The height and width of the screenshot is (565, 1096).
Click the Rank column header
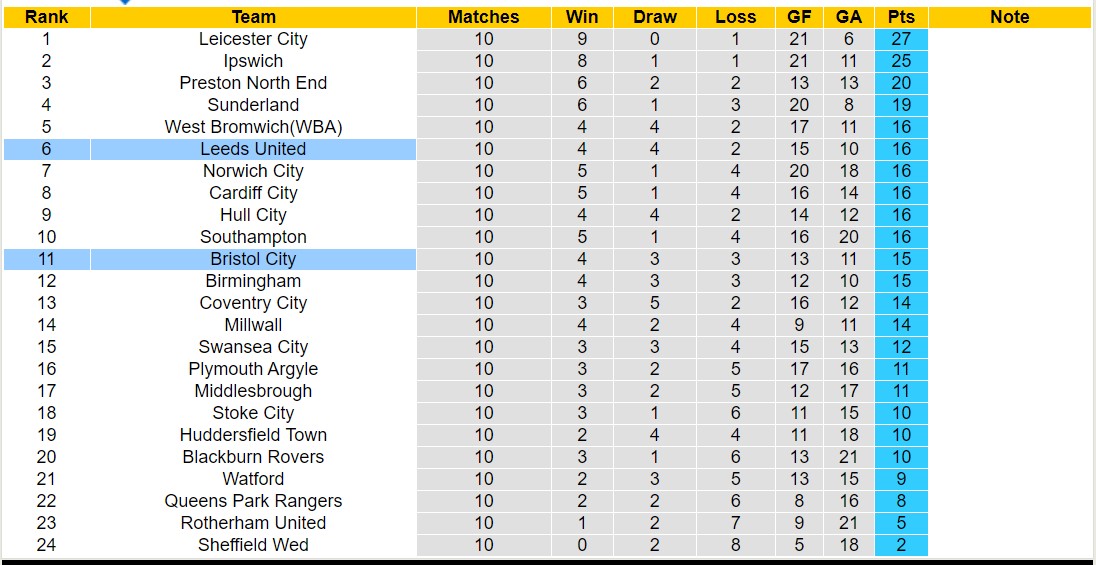pyautogui.click(x=46, y=17)
